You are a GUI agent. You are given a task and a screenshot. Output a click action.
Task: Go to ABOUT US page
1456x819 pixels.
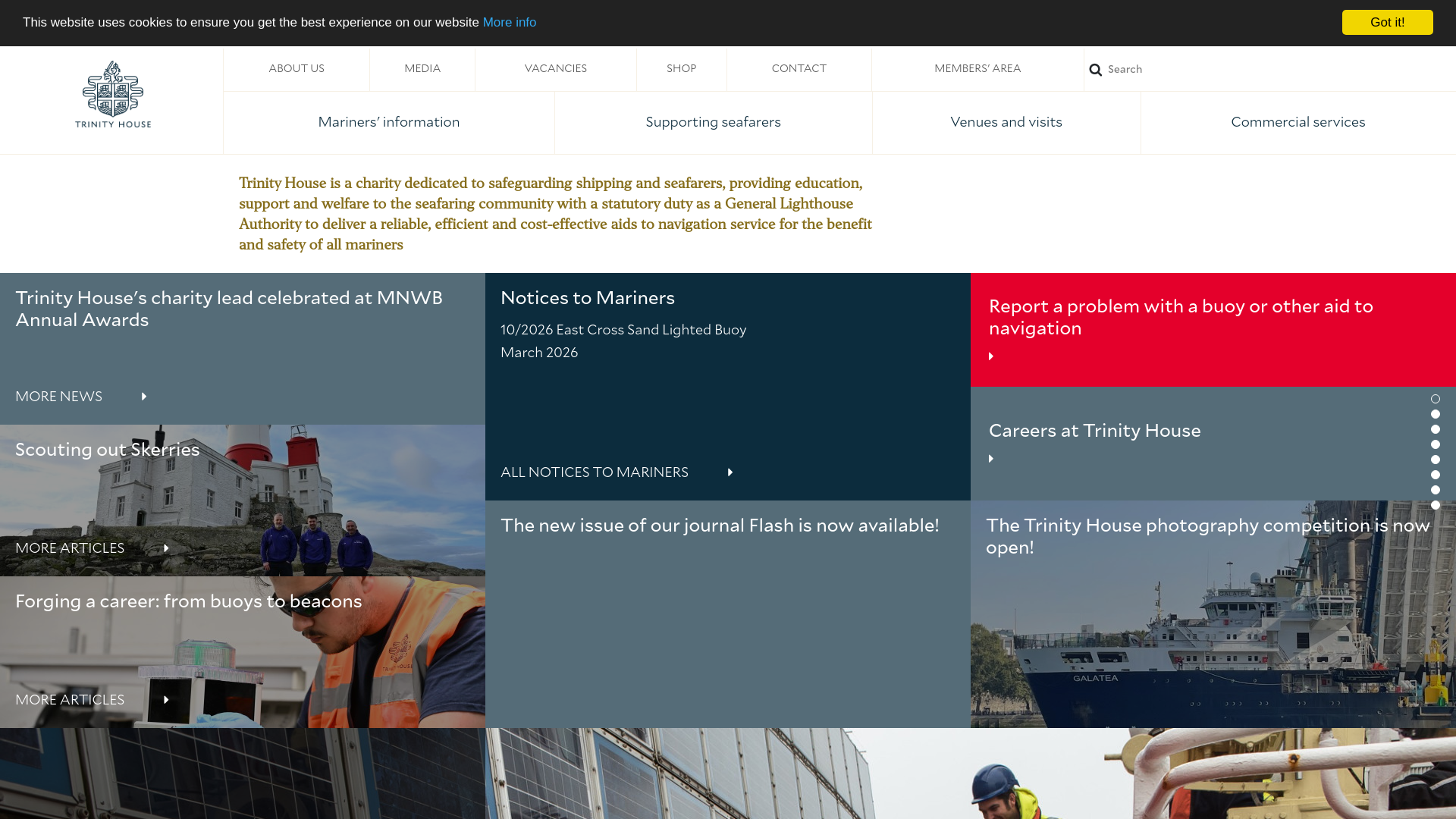click(297, 69)
